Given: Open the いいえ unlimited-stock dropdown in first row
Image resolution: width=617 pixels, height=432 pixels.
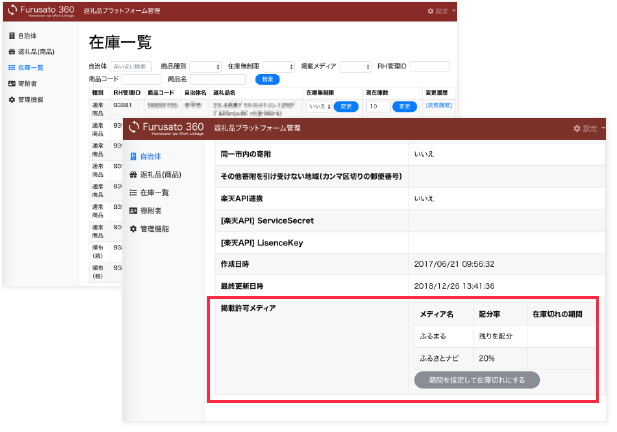Looking at the screenshot, I should pos(319,106).
